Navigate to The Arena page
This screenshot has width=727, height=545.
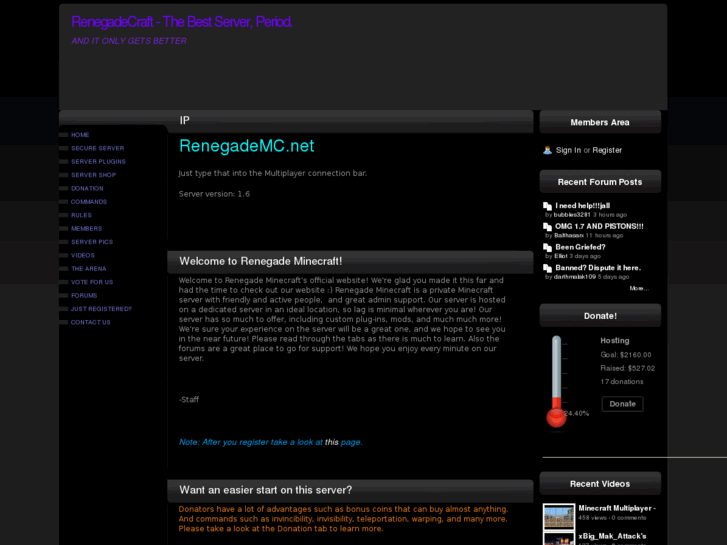coord(89,269)
